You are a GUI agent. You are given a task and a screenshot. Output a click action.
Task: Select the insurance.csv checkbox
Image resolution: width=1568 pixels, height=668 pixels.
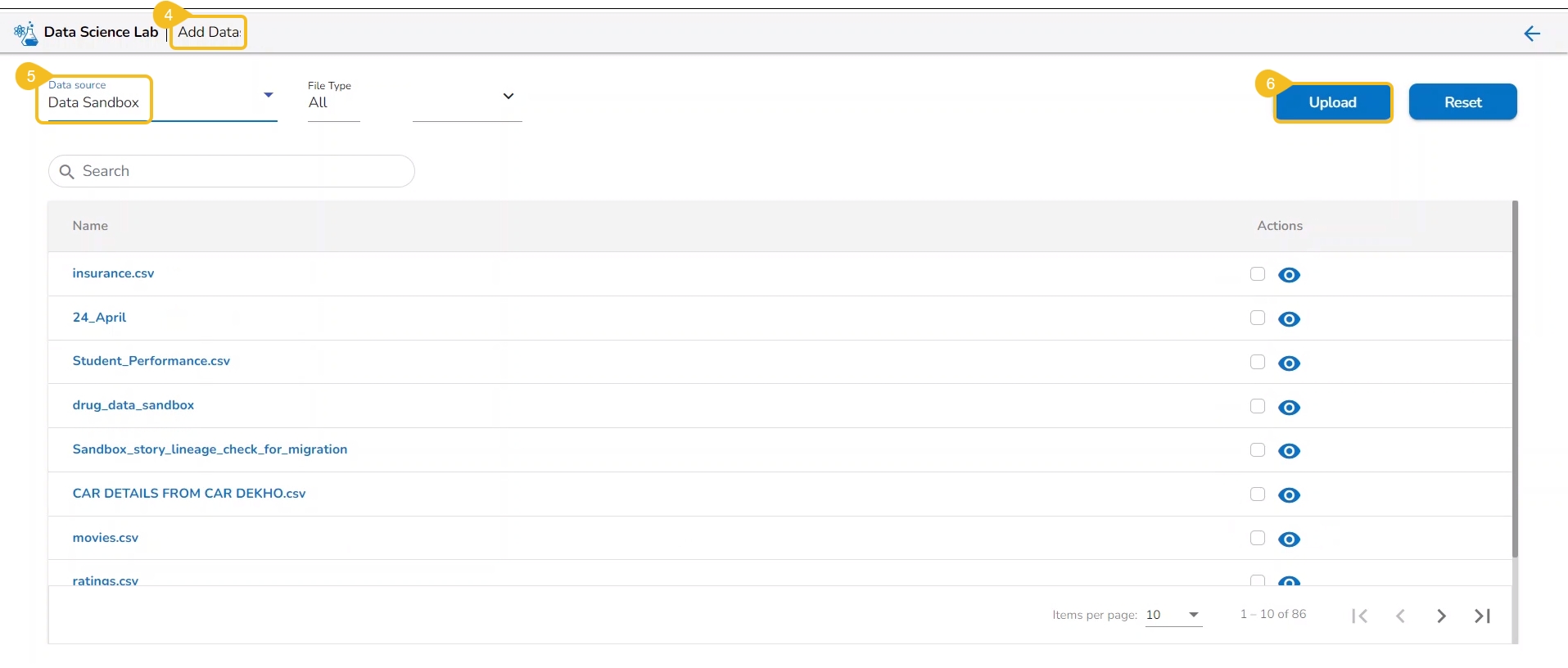click(x=1258, y=274)
